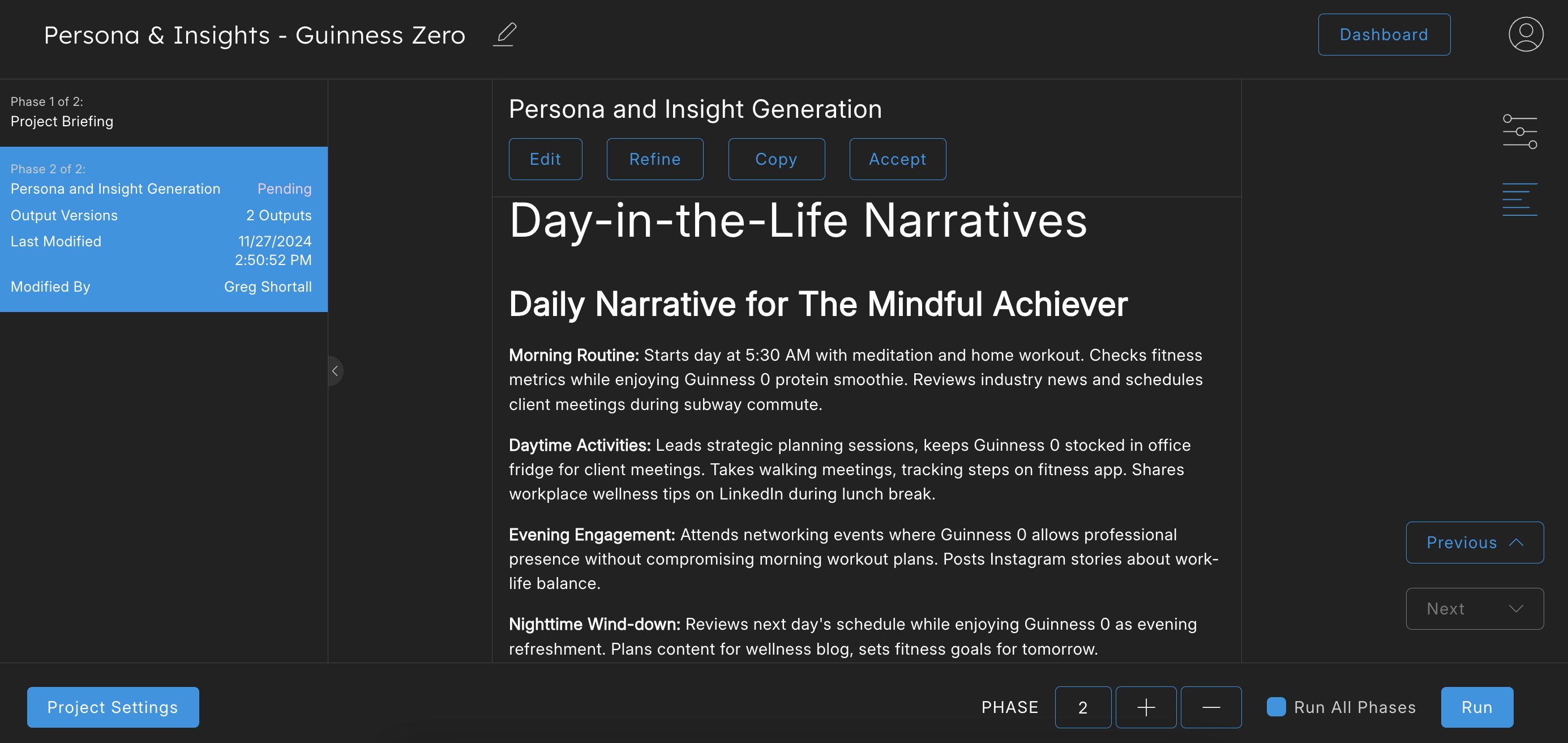Copy the generated output

click(x=776, y=159)
